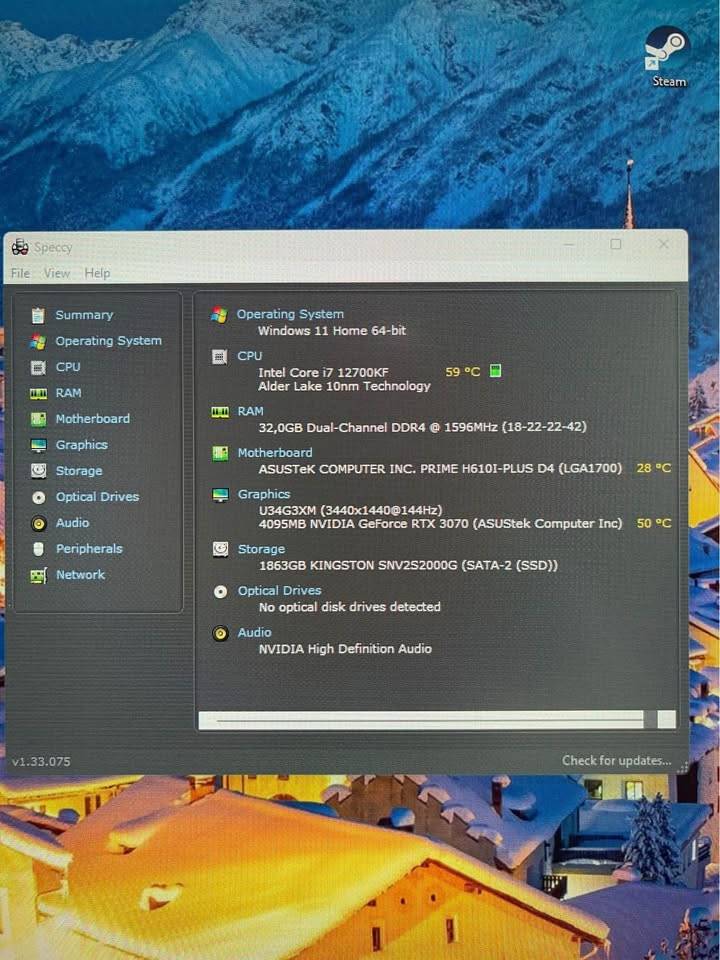Click the 28 °C motherboard temperature value
Viewport: 720px width, 960px height.
point(654,468)
